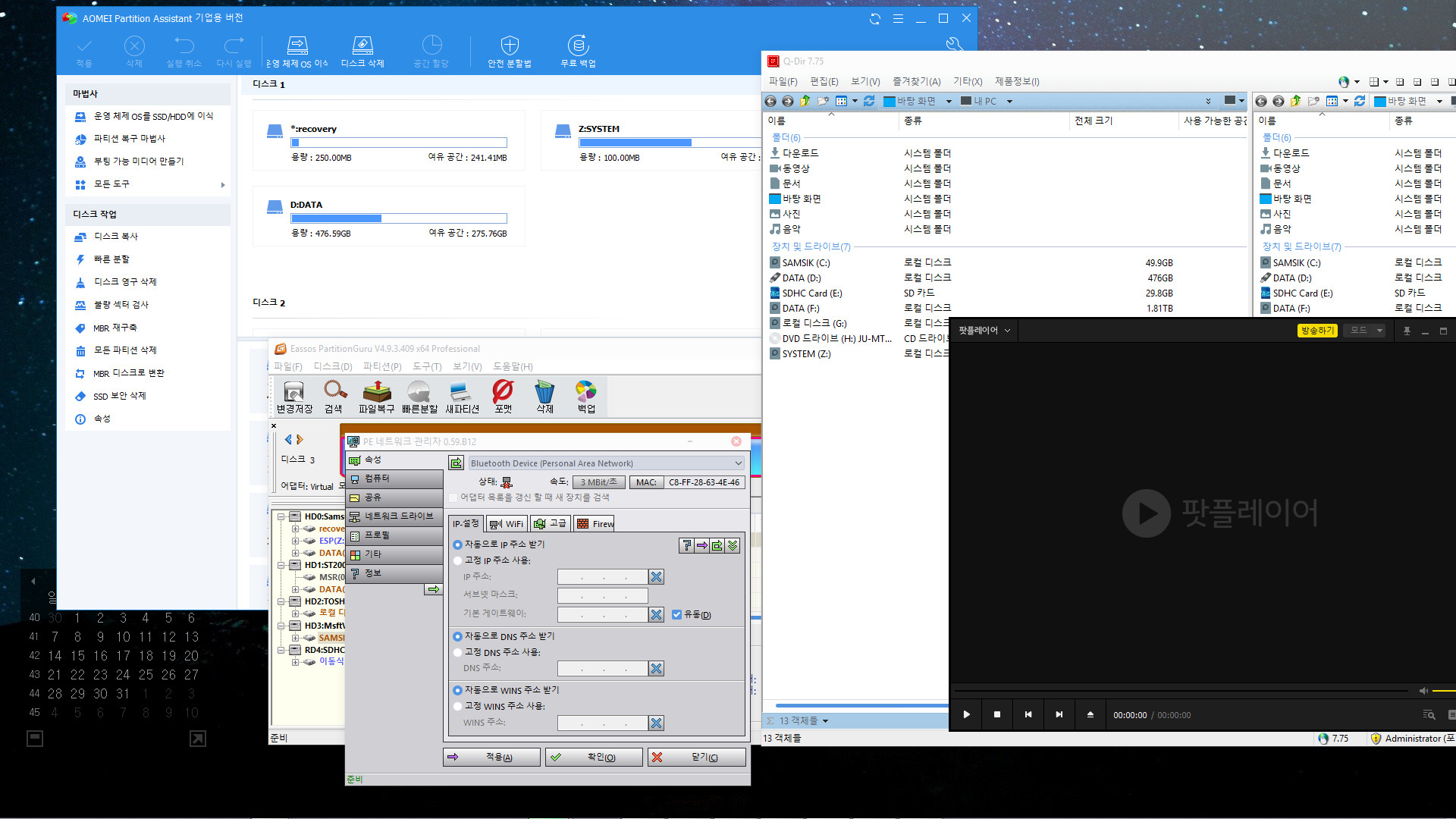Select automatic WINS address radio button

[457, 690]
